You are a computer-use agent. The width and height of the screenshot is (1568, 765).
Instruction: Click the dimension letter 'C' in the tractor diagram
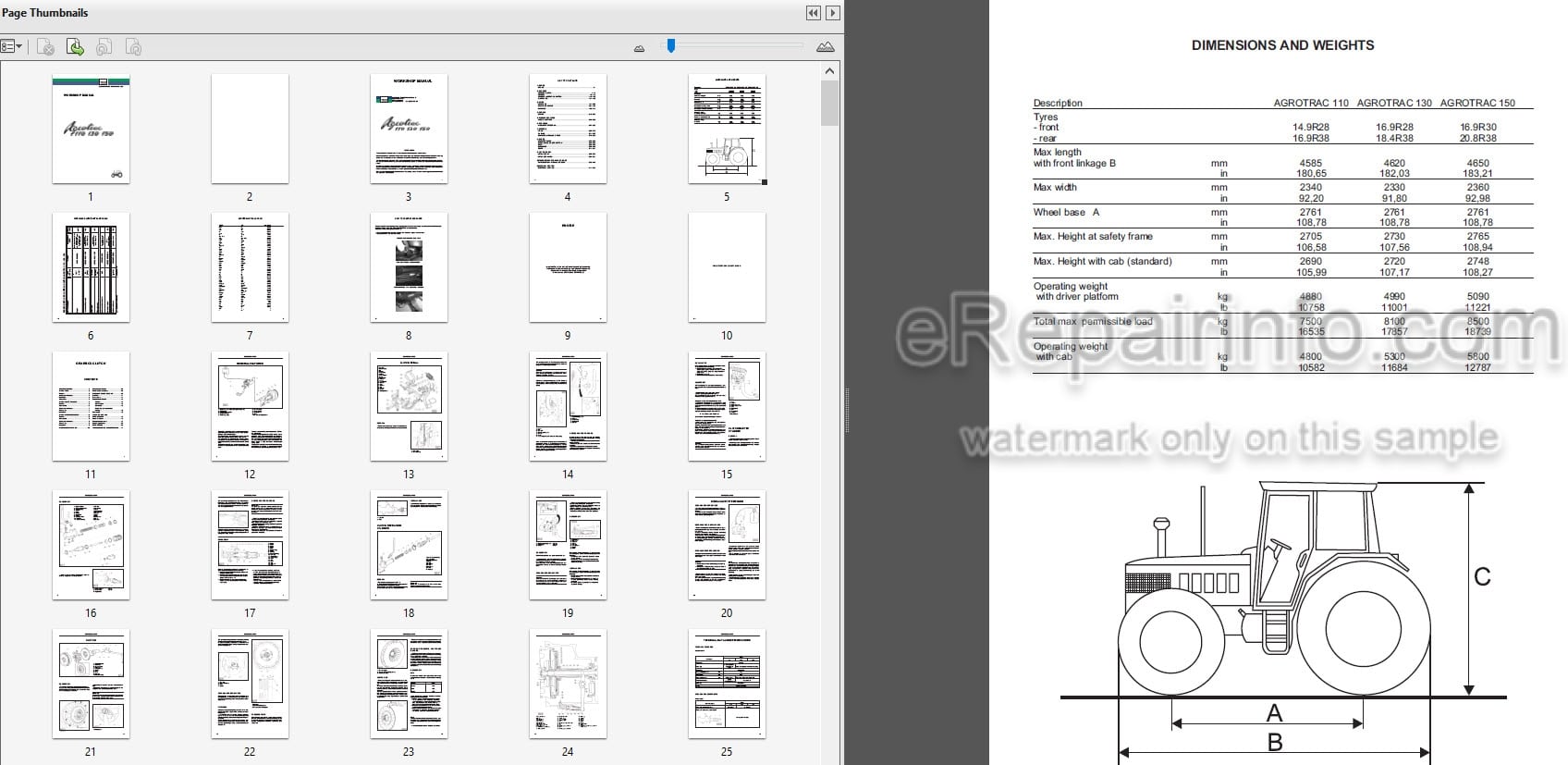point(1482,577)
